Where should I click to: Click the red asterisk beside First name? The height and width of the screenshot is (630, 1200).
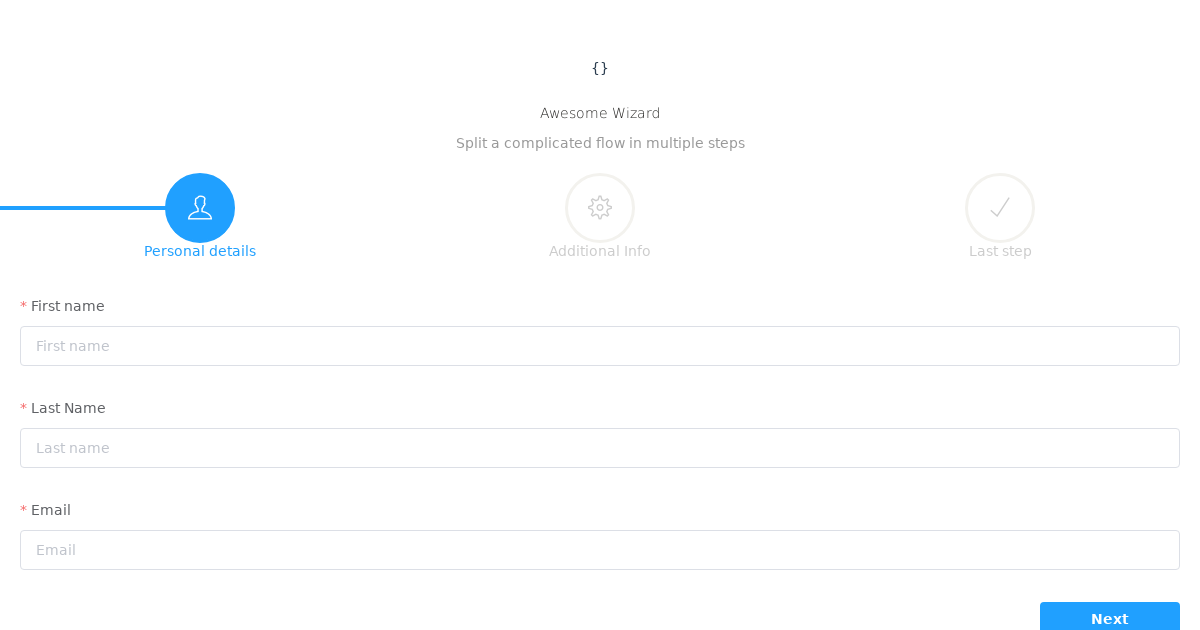point(23,306)
